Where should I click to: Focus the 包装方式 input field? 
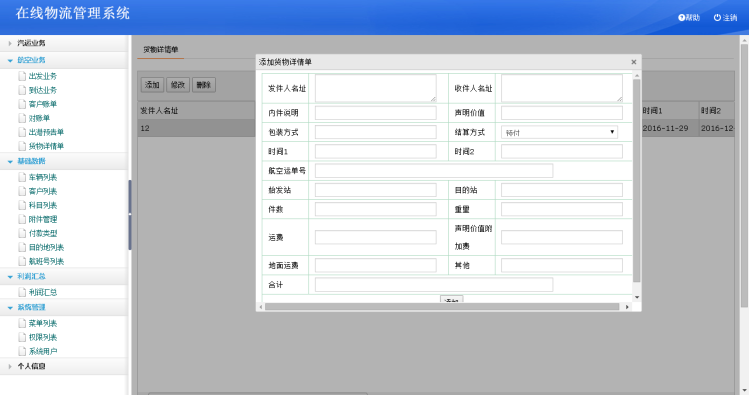click(x=375, y=132)
